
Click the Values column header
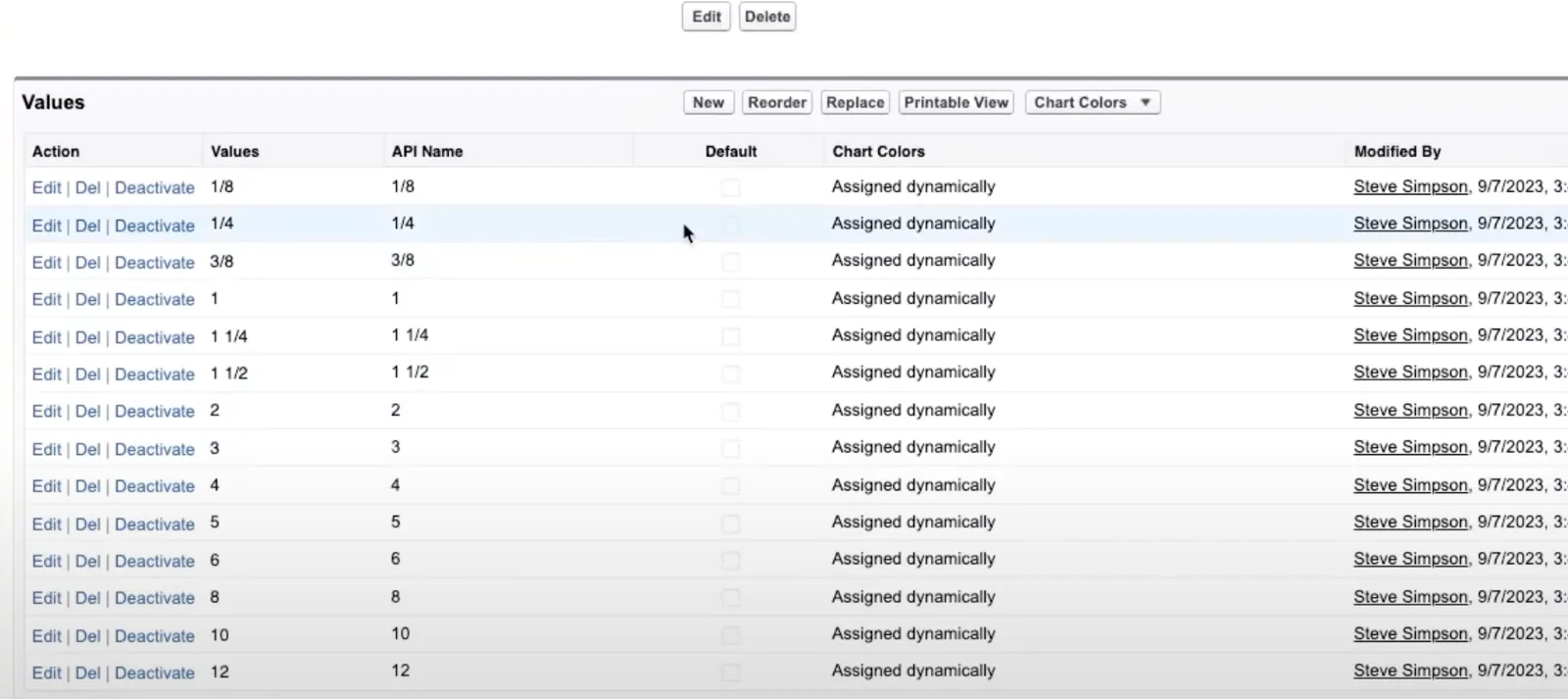[235, 151]
